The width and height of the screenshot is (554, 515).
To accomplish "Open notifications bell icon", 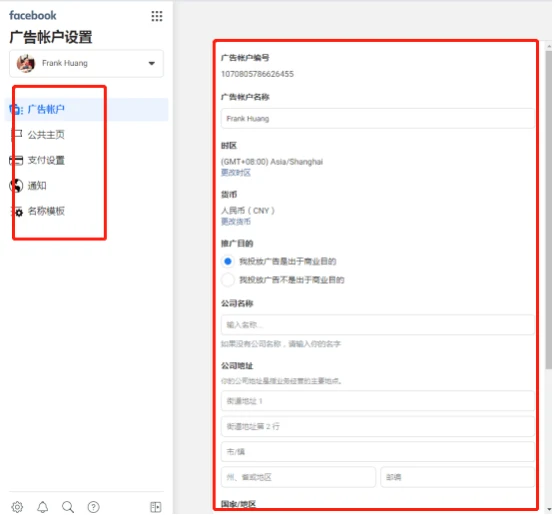I will click(x=43, y=507).
